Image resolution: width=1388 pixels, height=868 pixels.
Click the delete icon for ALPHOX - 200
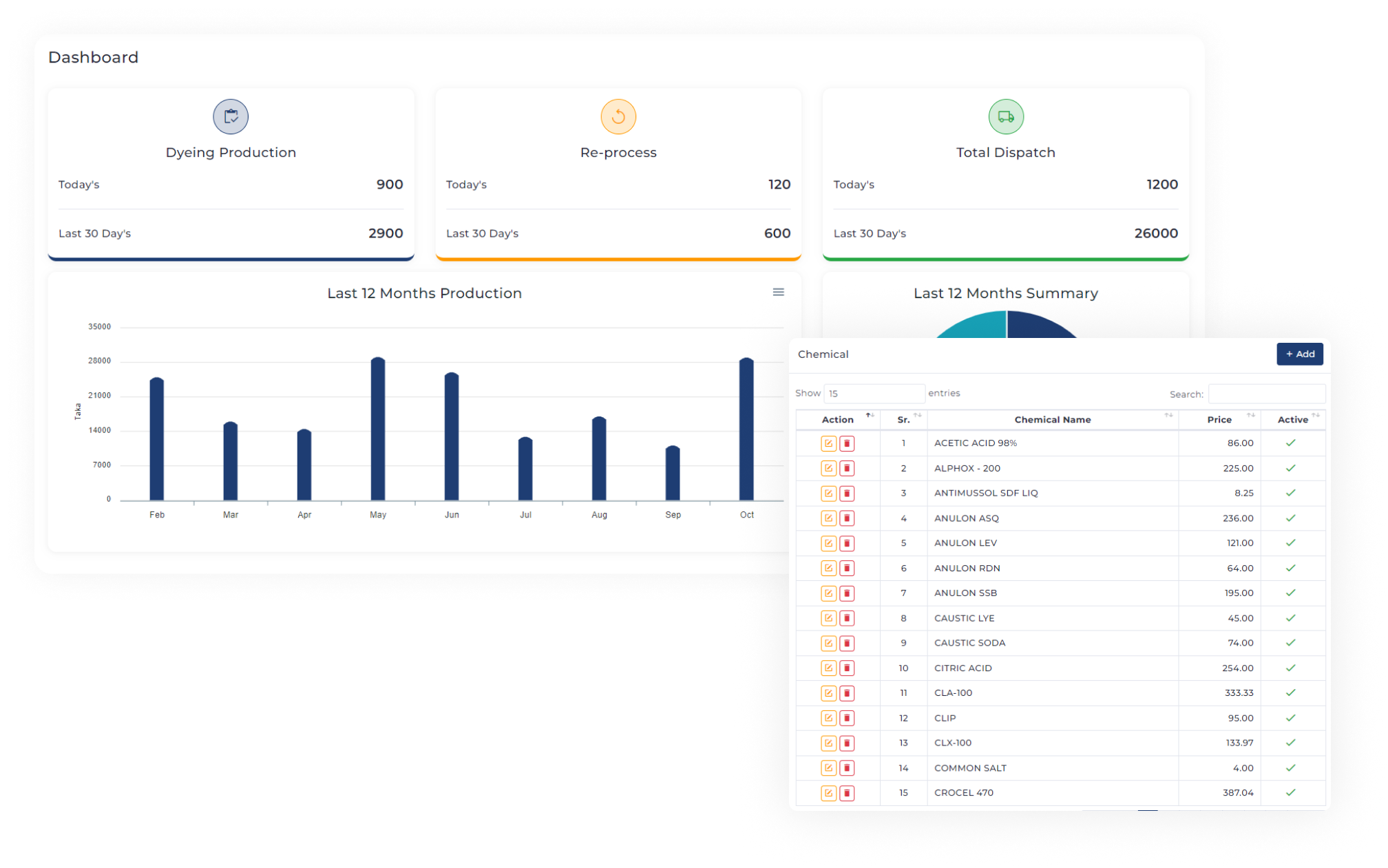point(847,468)
